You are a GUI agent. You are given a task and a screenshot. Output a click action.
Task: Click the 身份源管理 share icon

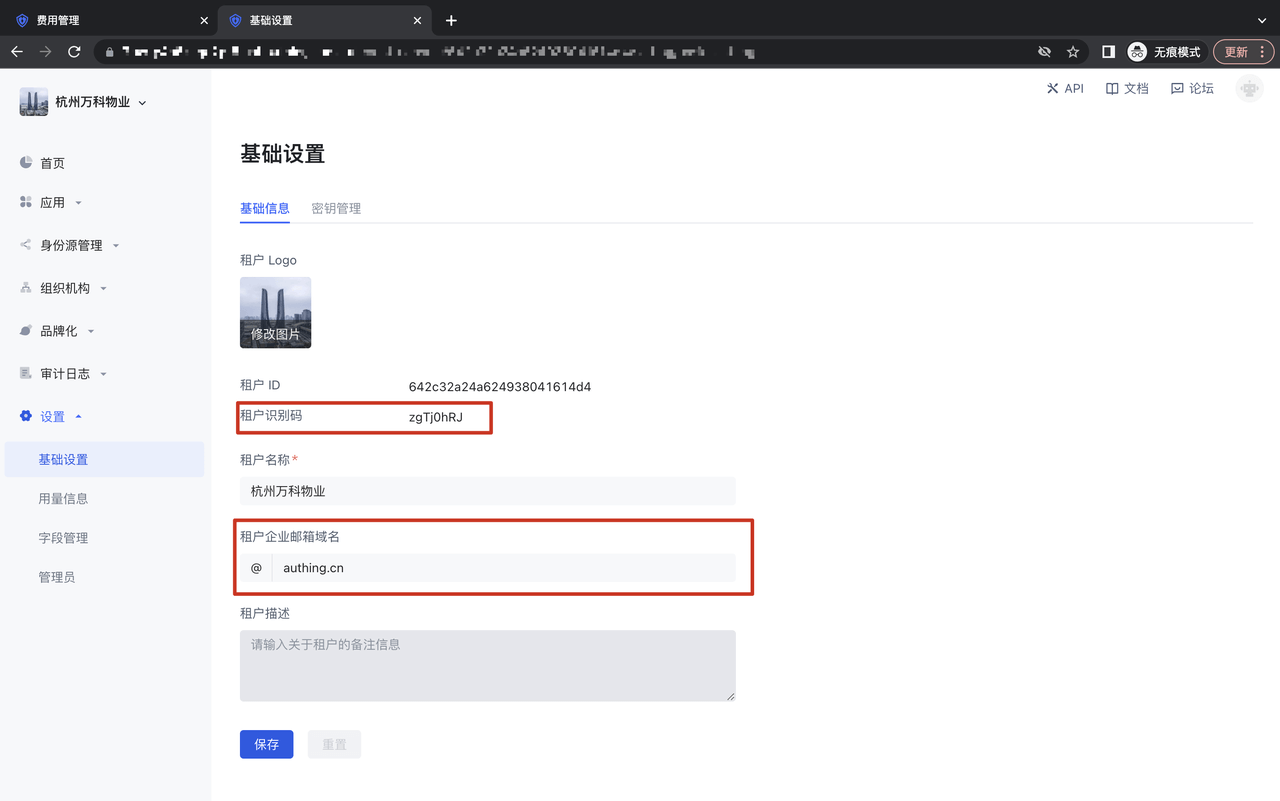26,245
